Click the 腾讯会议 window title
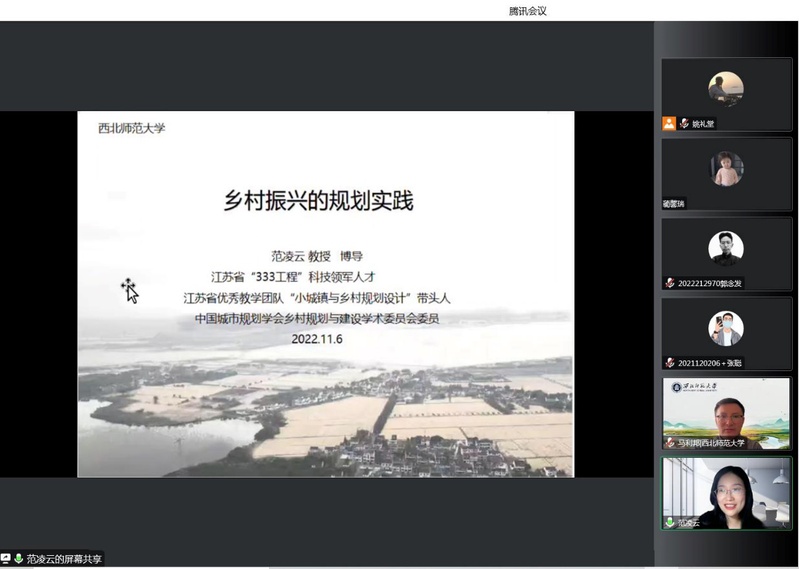Image resolution: width=799 pixels, height=569 pixels. pos(527,11)
